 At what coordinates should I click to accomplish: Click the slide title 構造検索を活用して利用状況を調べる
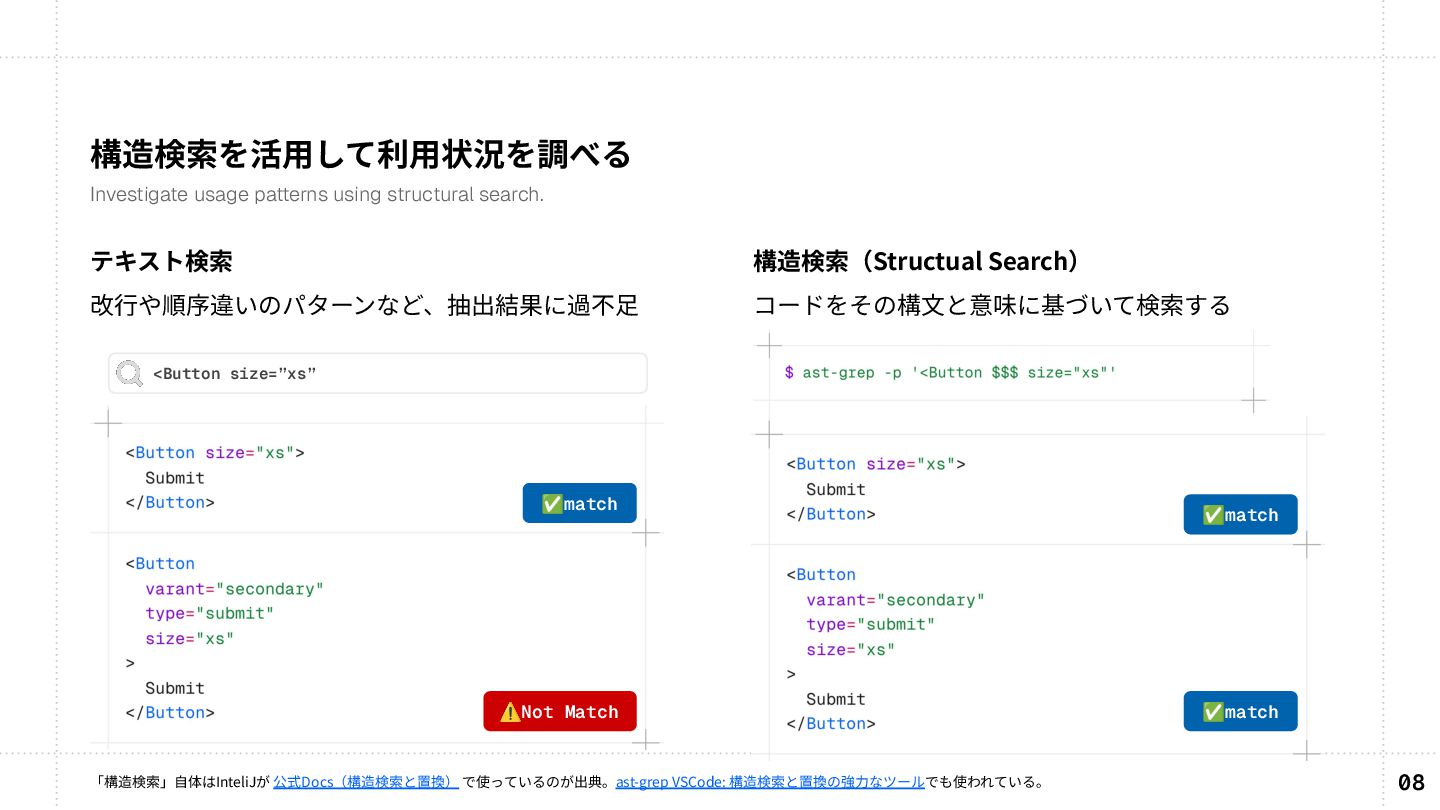pos(361,155)
